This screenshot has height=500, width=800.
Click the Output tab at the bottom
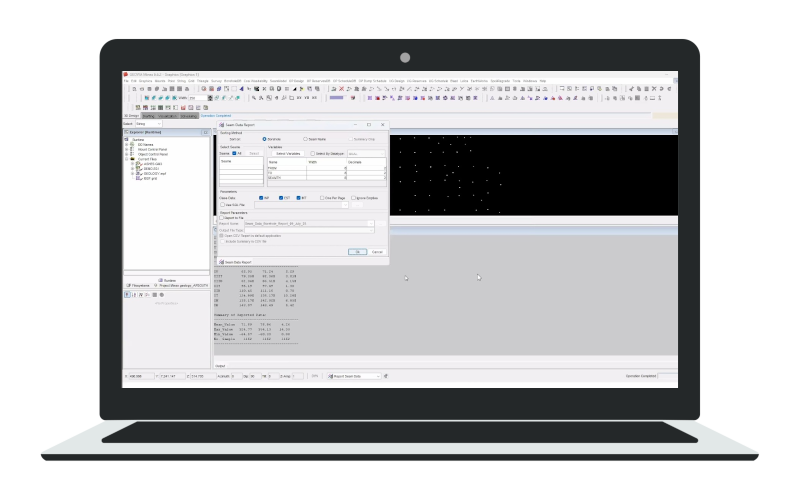click(x=220, y=366)
